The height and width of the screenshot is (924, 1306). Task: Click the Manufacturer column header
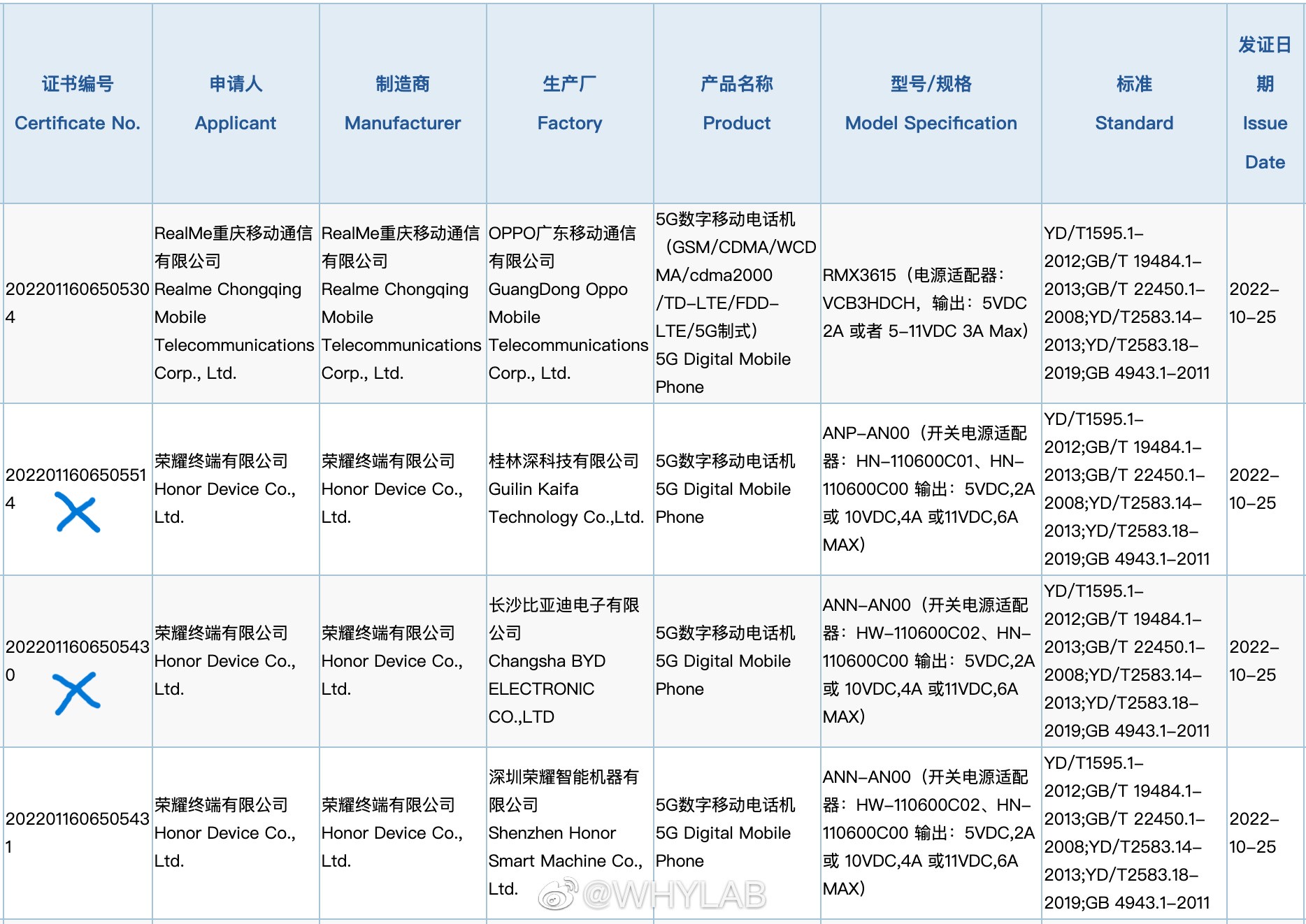coord(403,103)
